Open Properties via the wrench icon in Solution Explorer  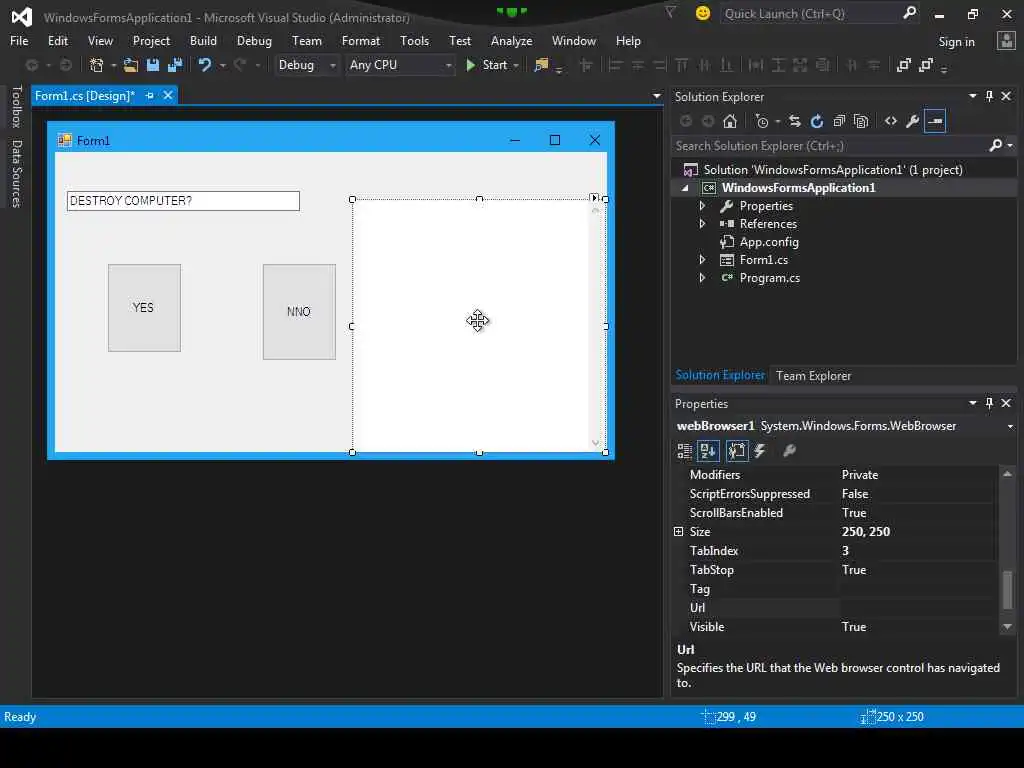913,121
